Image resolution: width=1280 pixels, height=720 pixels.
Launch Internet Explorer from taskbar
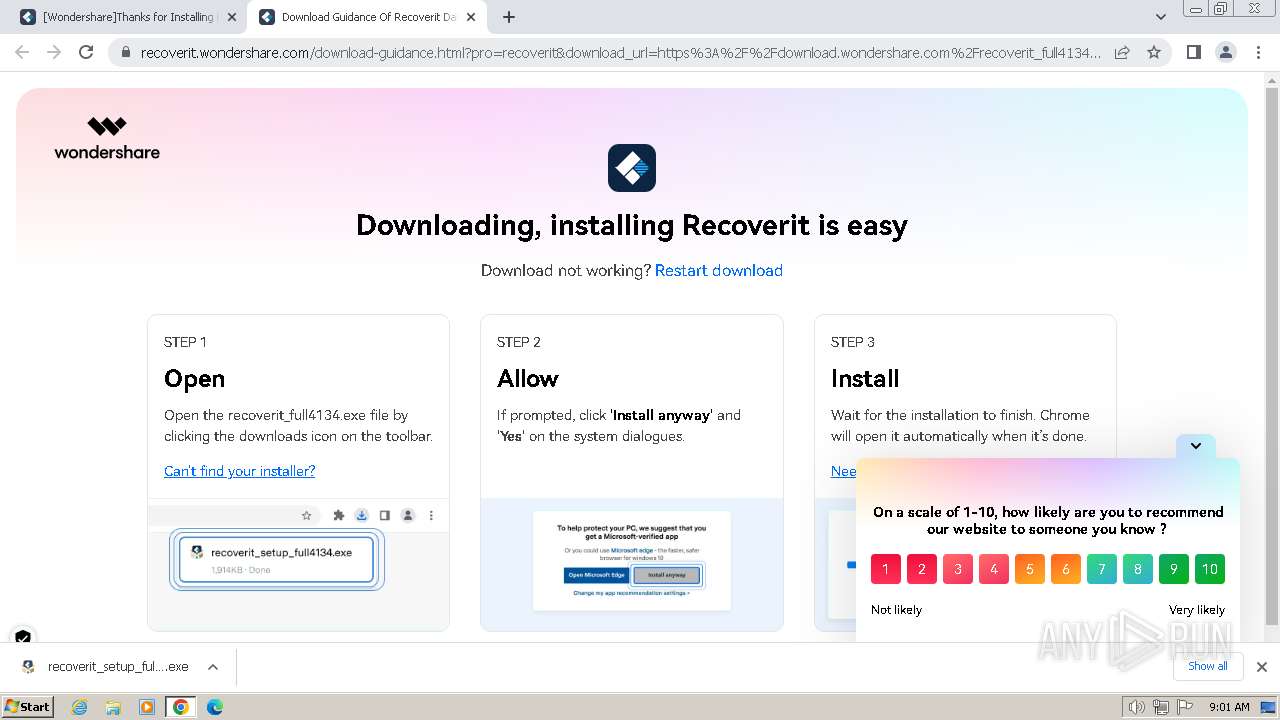80,707
